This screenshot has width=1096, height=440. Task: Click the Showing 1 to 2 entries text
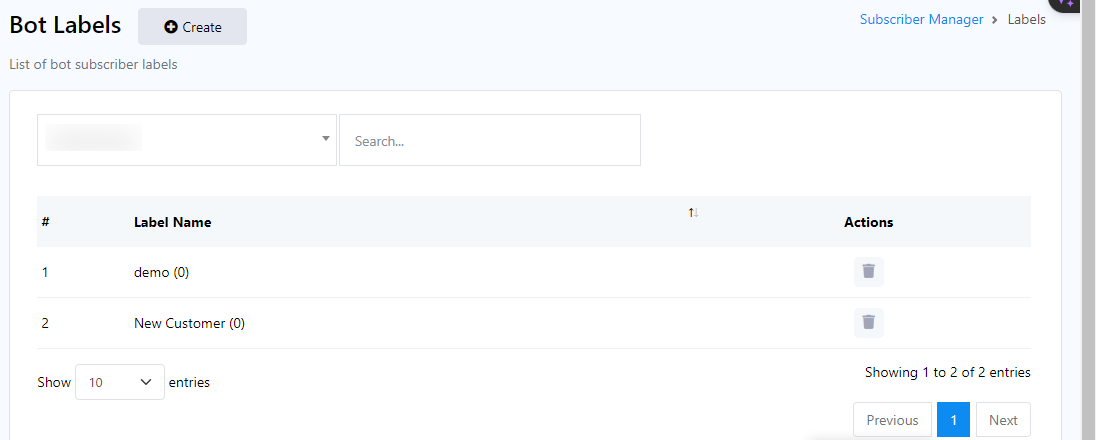click(947, 372)
